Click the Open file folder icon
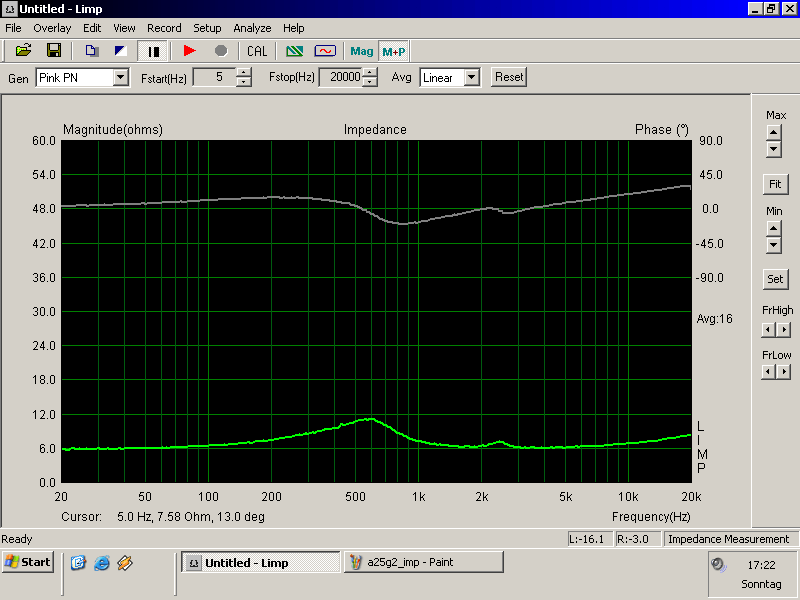 (23, 50)
